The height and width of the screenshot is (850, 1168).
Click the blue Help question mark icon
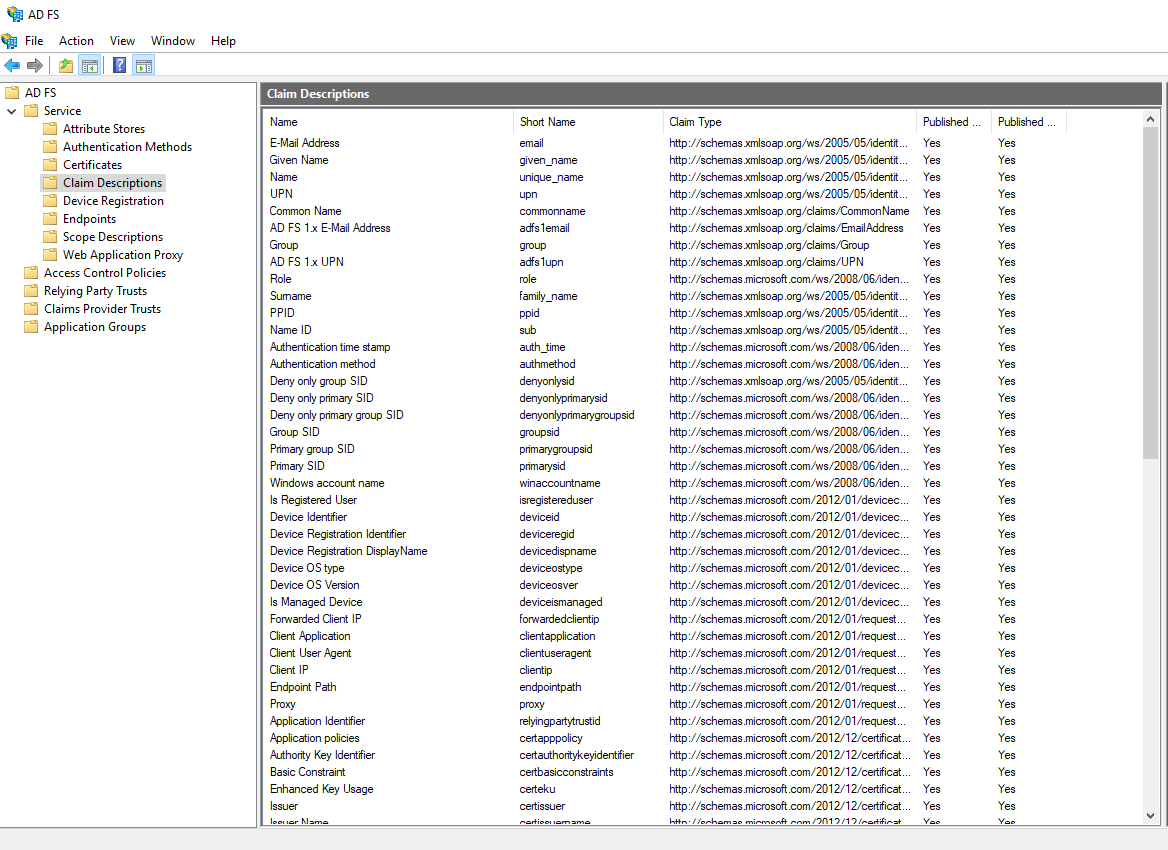[x=120, y=66]
